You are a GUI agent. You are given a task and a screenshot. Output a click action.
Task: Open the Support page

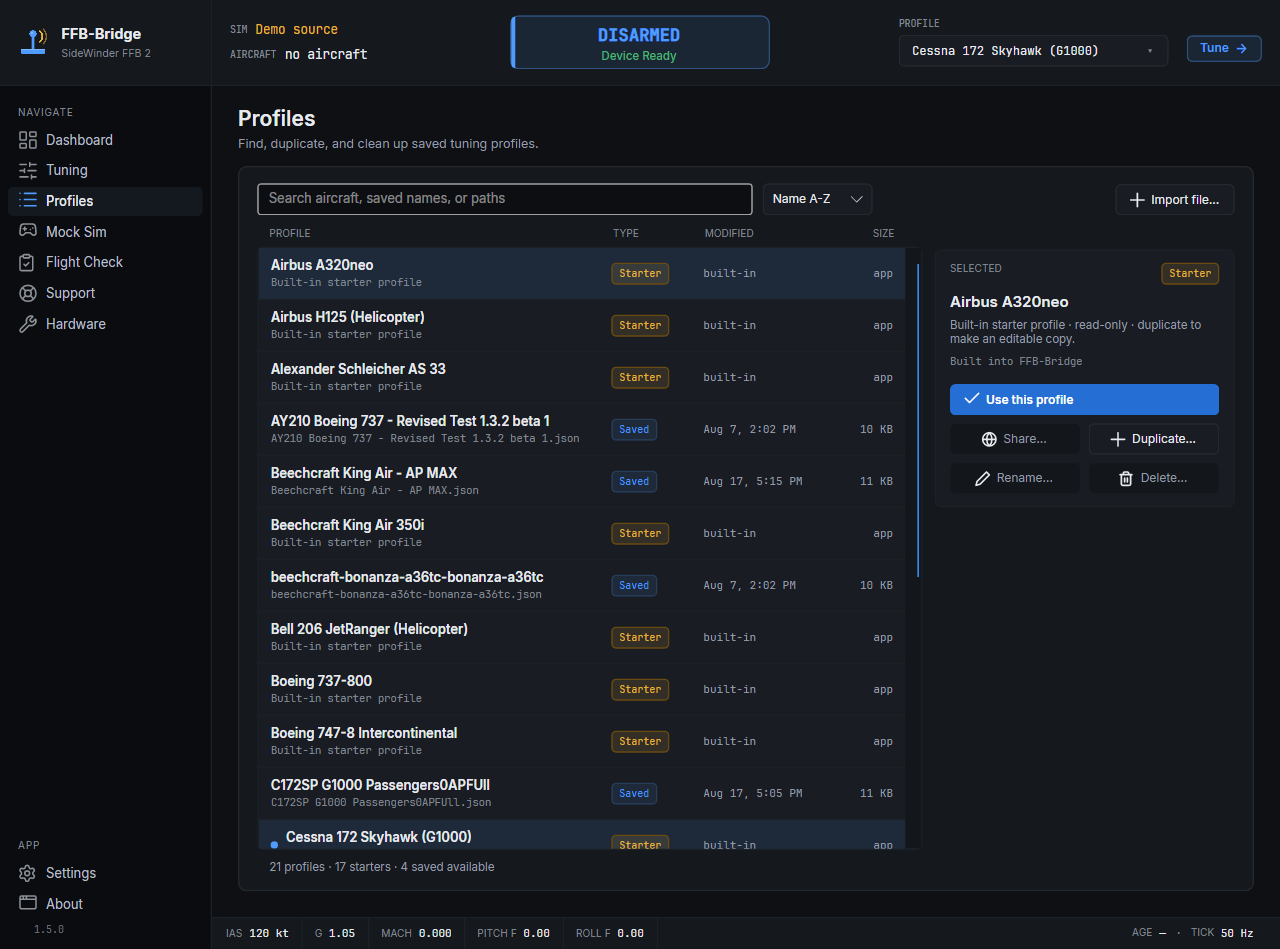pyautogui.click(x=105, y=293)
